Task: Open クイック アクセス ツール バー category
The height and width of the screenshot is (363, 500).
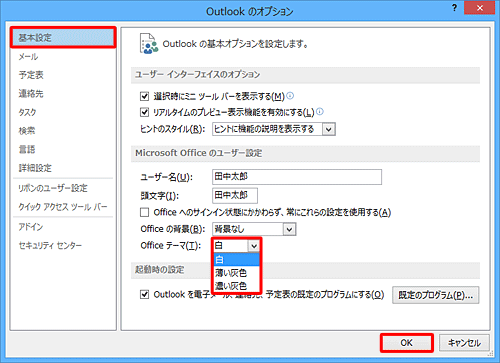Action: point(63,207)
